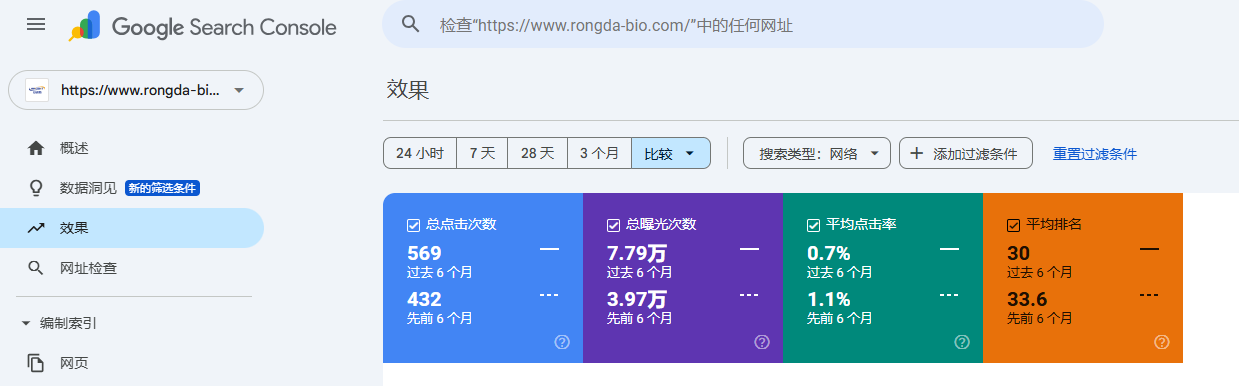Click the home icon beside 概述
The image size is (1239, 386).
[36, 148]
